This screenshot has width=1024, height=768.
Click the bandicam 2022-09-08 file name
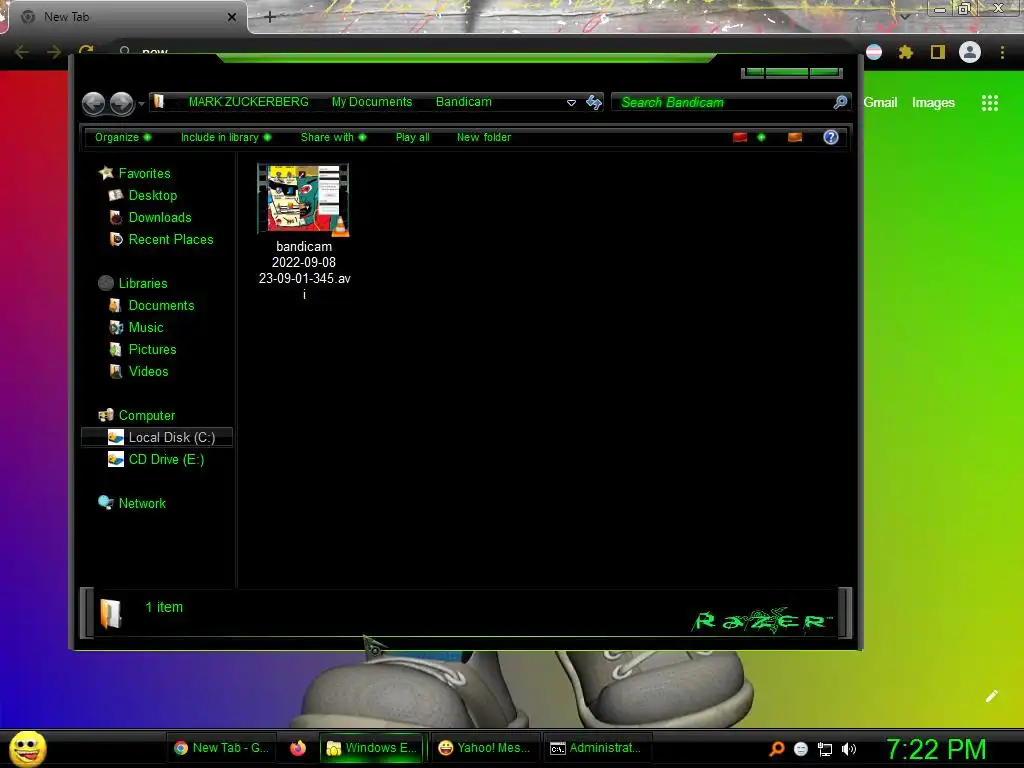coord(304,270)
